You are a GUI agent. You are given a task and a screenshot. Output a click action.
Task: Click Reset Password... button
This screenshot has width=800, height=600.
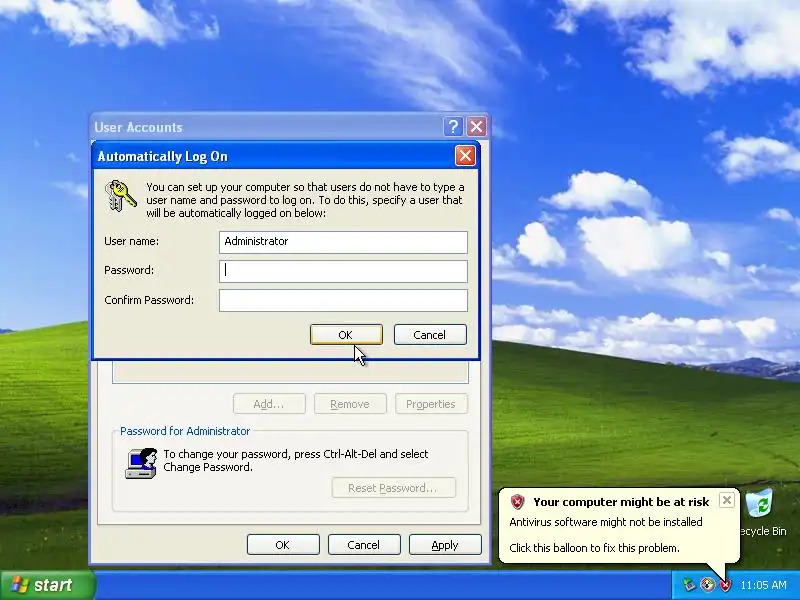393,488
